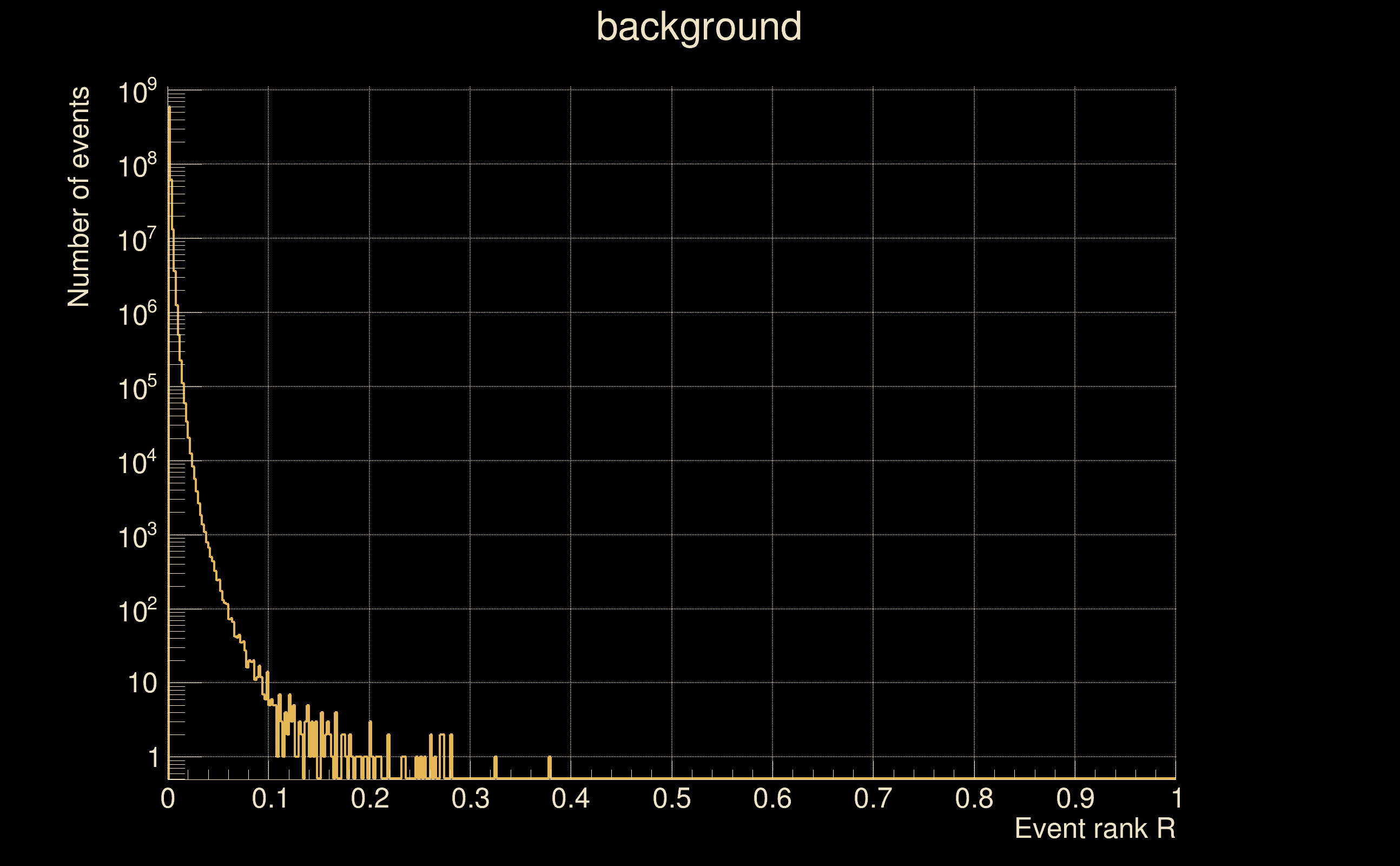Click the plot title 'background'
This screenshot has width=1400, height=866.
698,27
